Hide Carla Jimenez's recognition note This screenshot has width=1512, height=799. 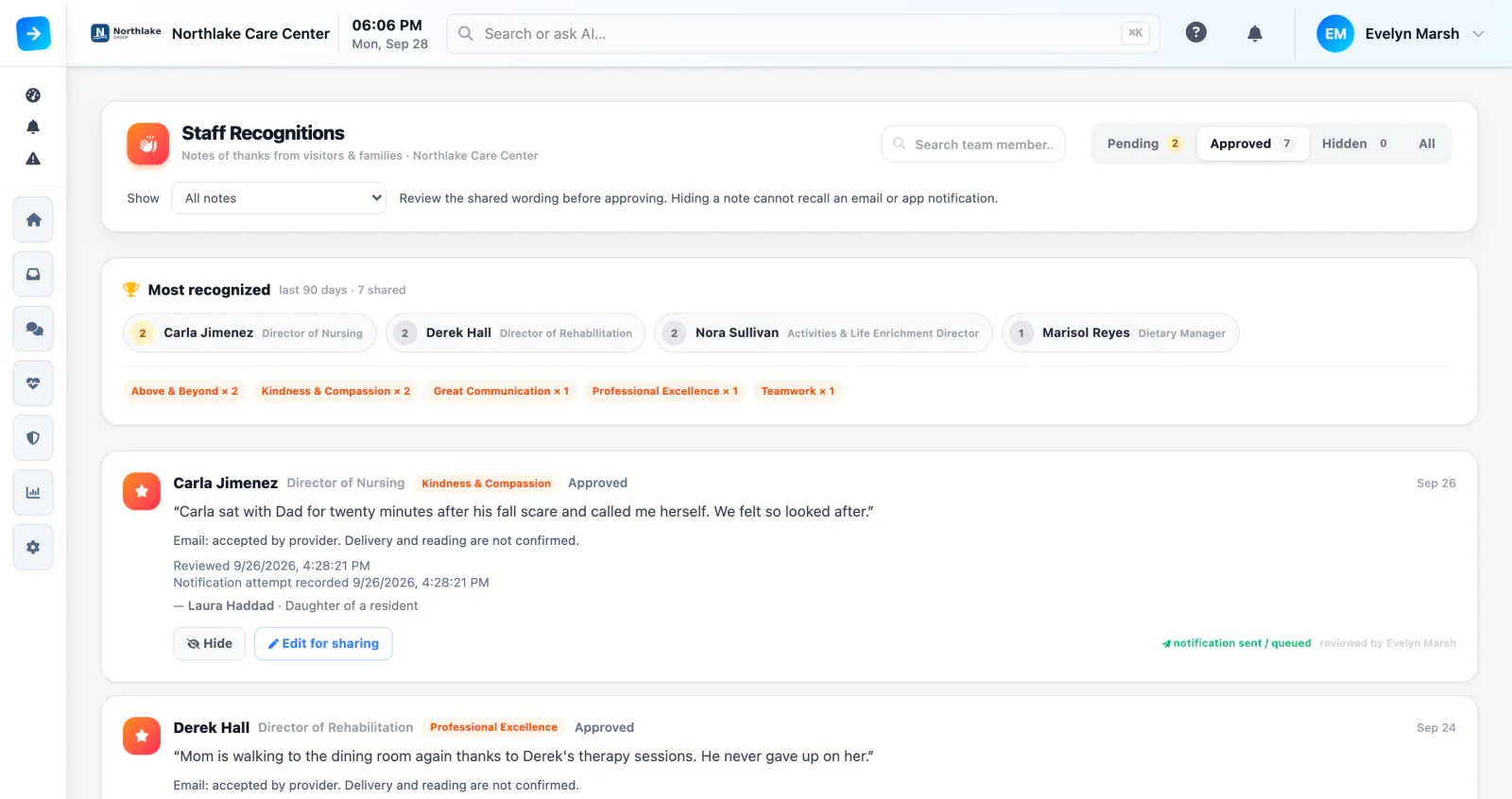[x=210, y=643]
